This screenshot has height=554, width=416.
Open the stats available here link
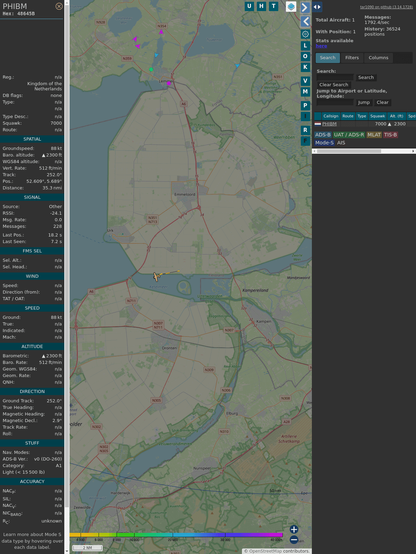pos(321,46)
